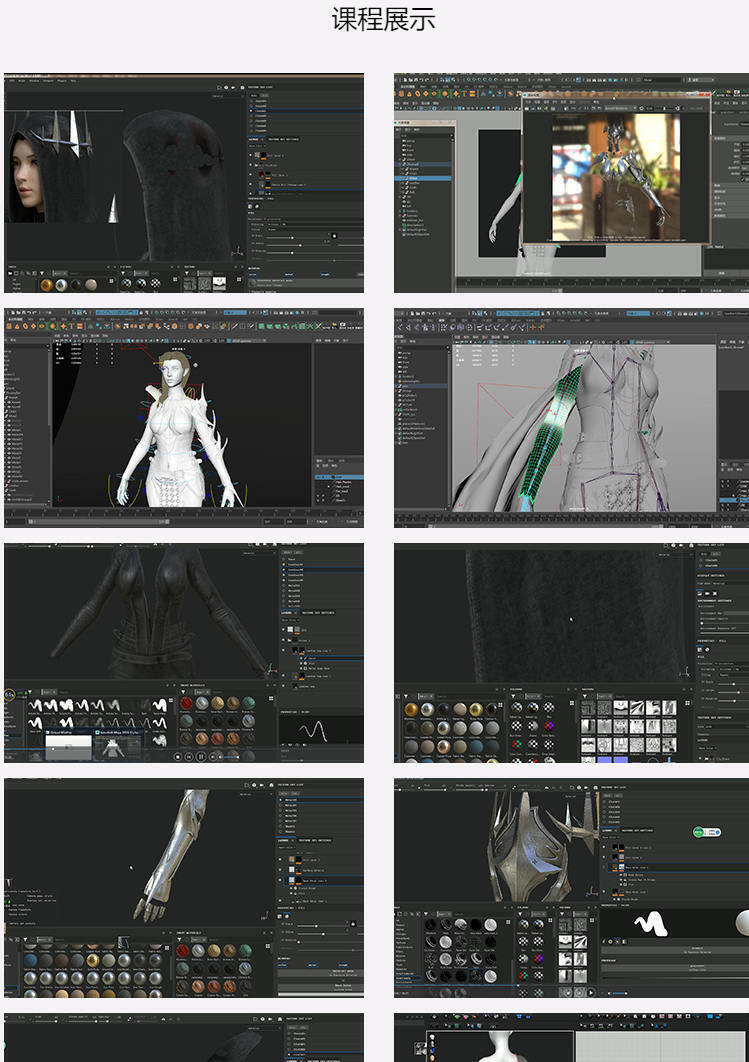Click the pause button under the leather jacket viewport
Viewport: 749px width, 1062px height.
coord(201,757)
